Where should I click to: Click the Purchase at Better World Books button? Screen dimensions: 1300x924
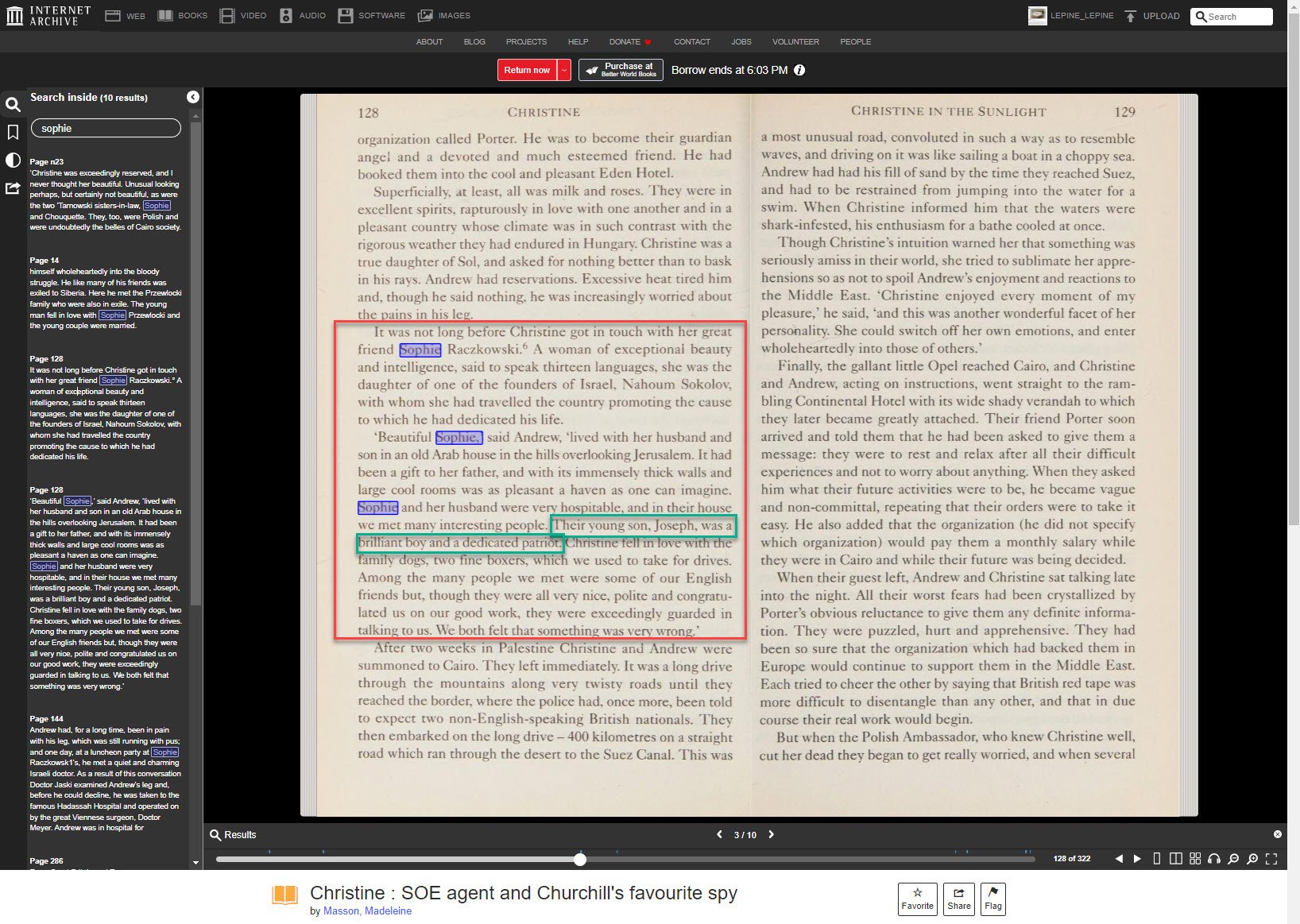coord(621,70)
